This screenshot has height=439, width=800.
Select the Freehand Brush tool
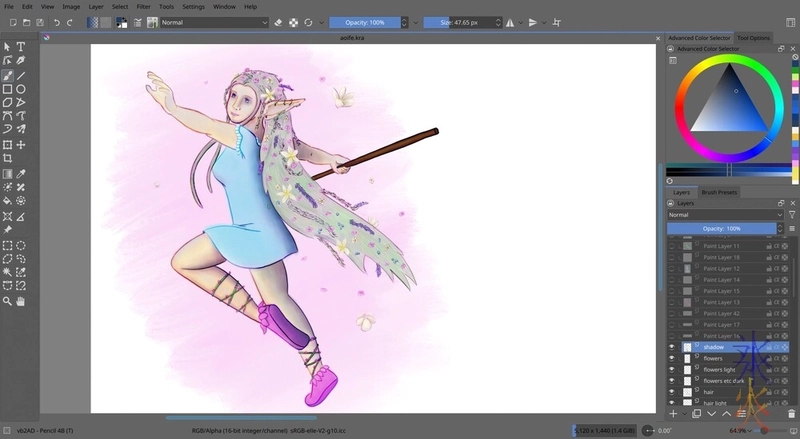pos(8,75)
